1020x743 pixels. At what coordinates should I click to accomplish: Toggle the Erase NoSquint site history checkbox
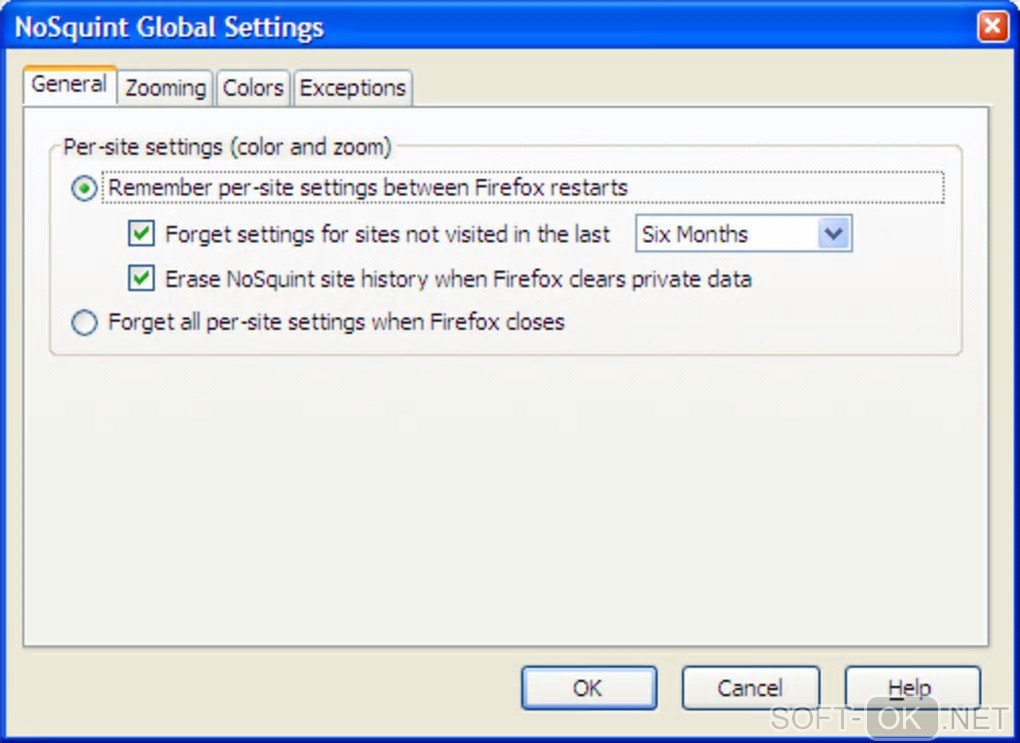142,279
